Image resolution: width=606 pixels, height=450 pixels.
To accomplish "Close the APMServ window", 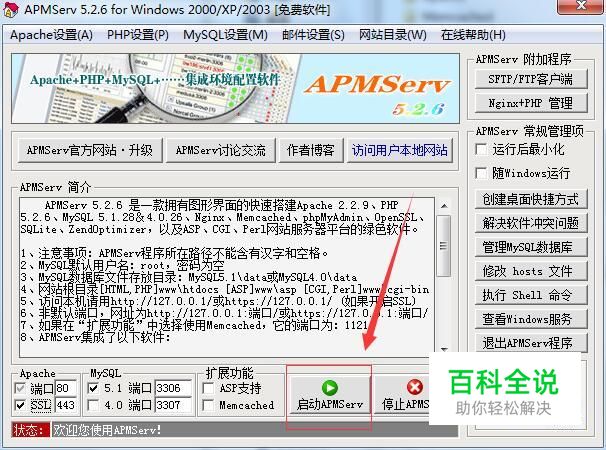I will (x=581, y=7).
